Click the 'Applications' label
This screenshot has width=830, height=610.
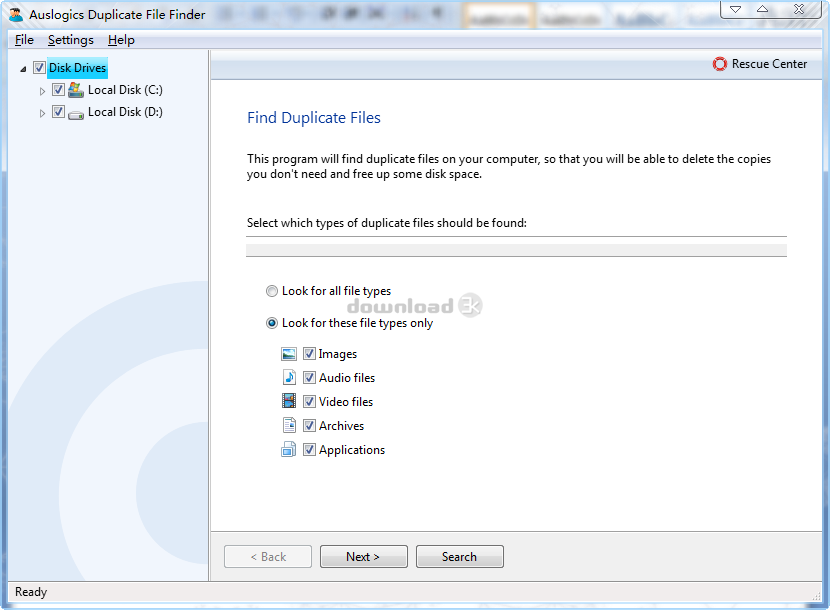pos(352,450)
